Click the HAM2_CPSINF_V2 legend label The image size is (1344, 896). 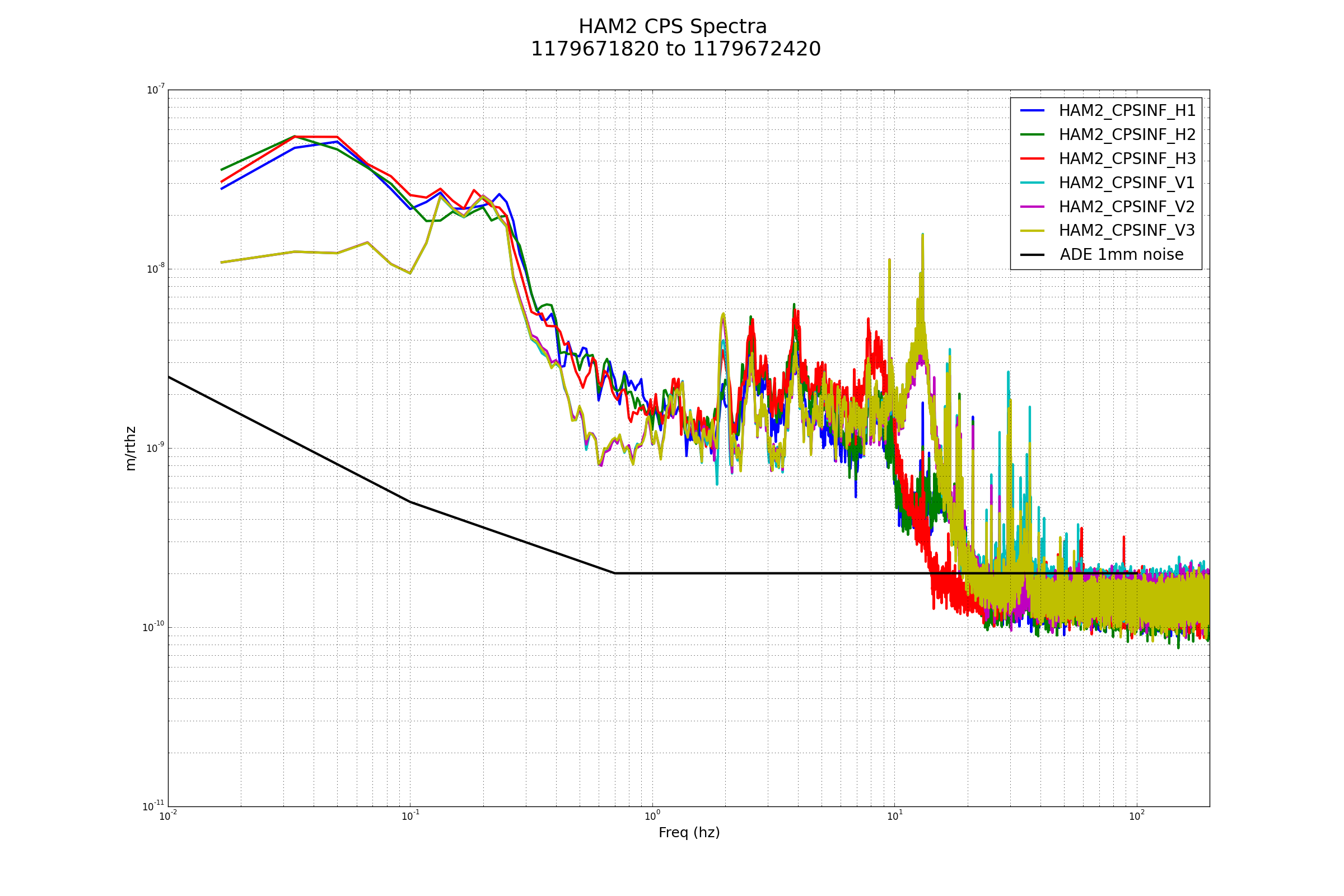[x=1127, y=207]
